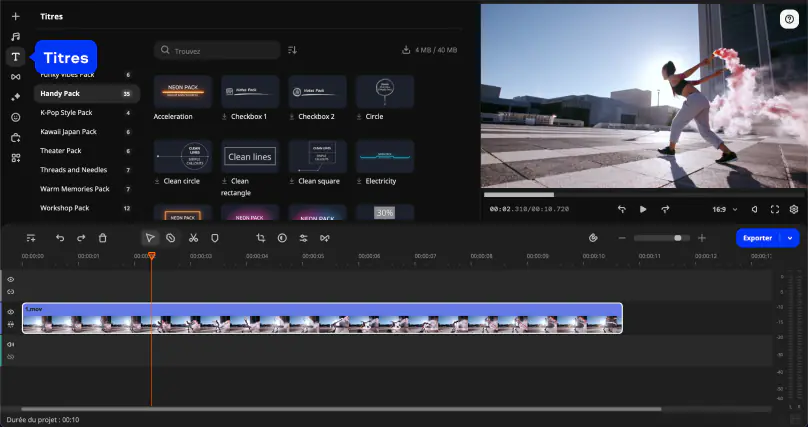Select the arrow selection tool

150,238
